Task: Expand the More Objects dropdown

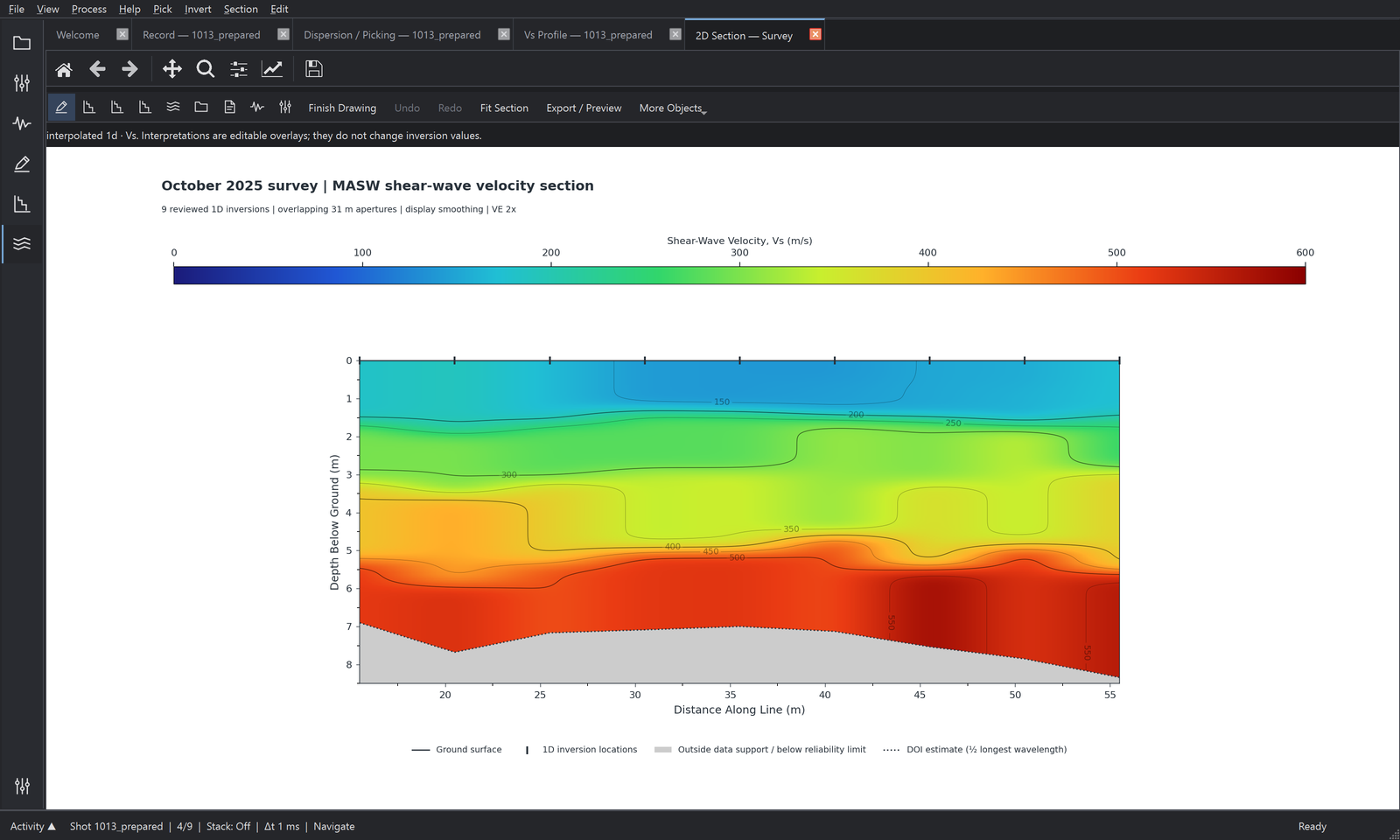Action: click(x=673, y=108)
